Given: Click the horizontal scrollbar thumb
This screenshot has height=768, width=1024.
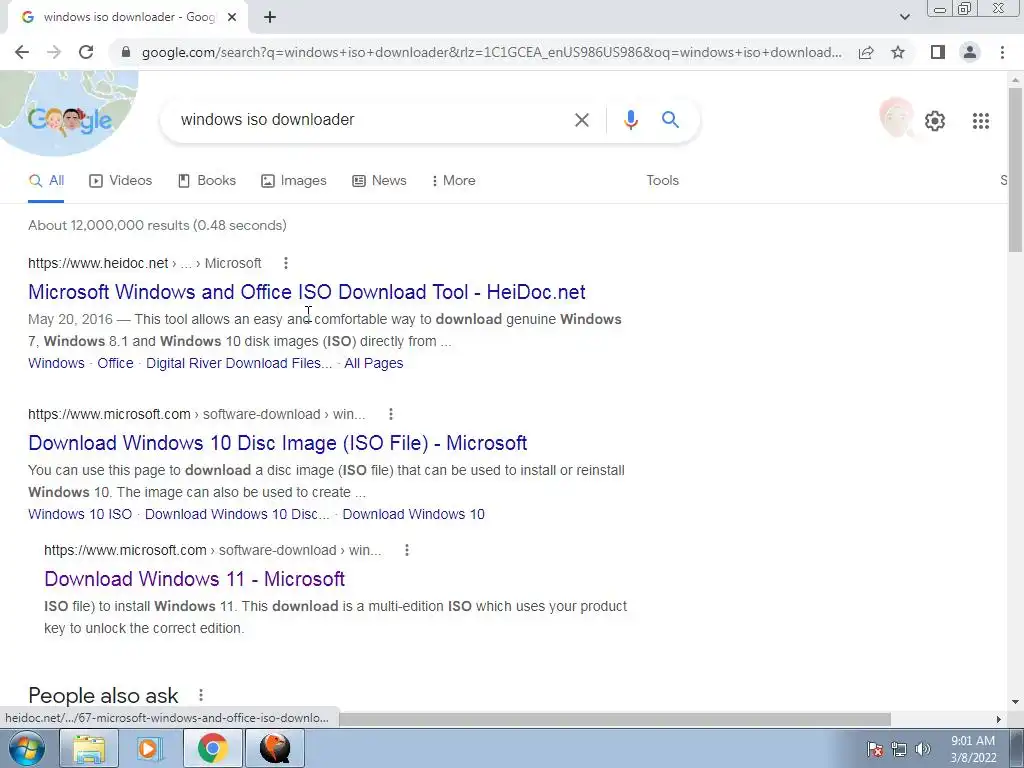Looking at the screenshot, I should [x=614, y=719].
